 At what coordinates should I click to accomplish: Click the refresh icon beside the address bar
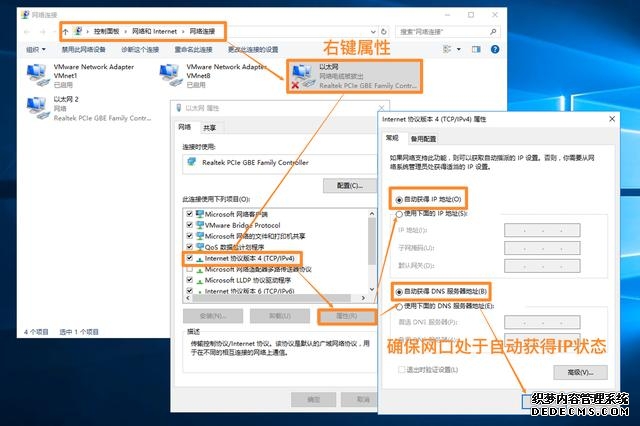click(x=384, y=31)
